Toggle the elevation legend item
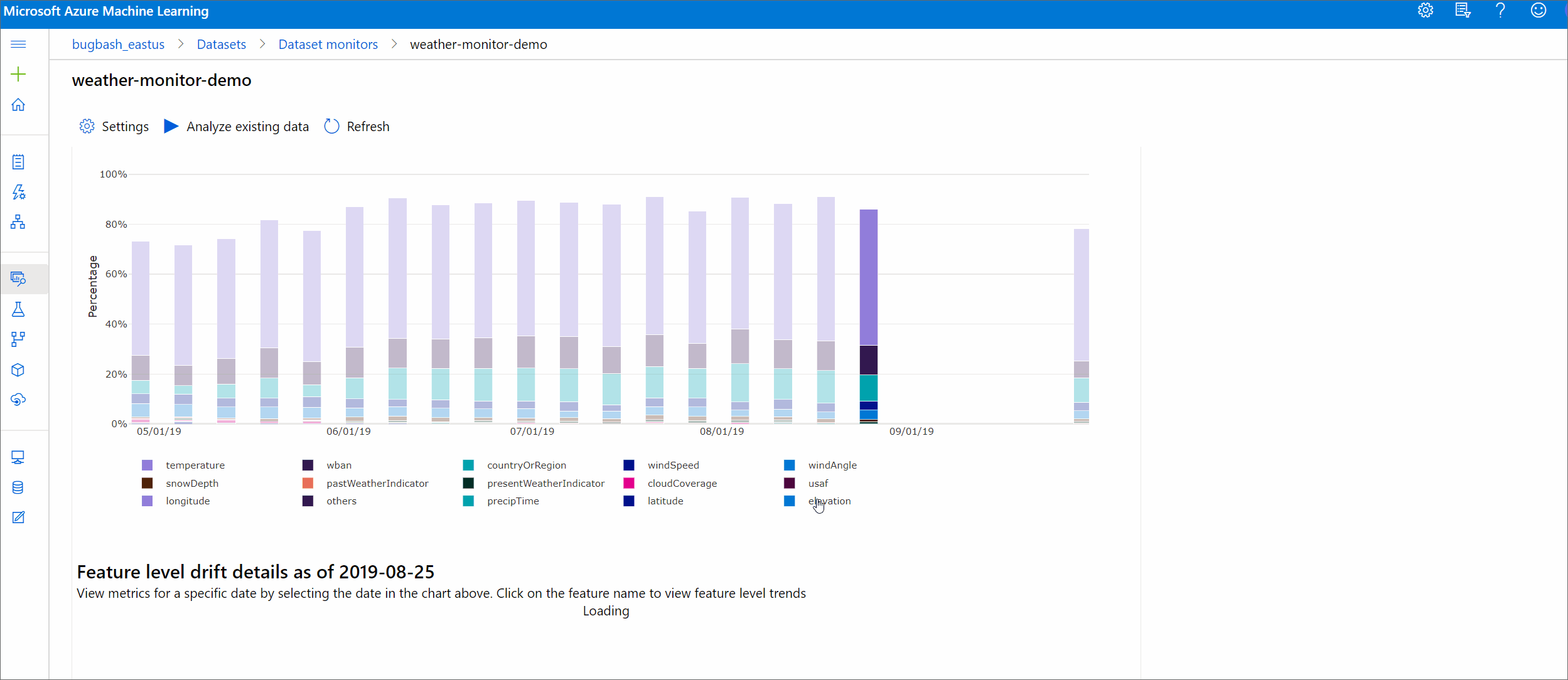Viewport: 1568px width, 680px height. click(829, 500)
